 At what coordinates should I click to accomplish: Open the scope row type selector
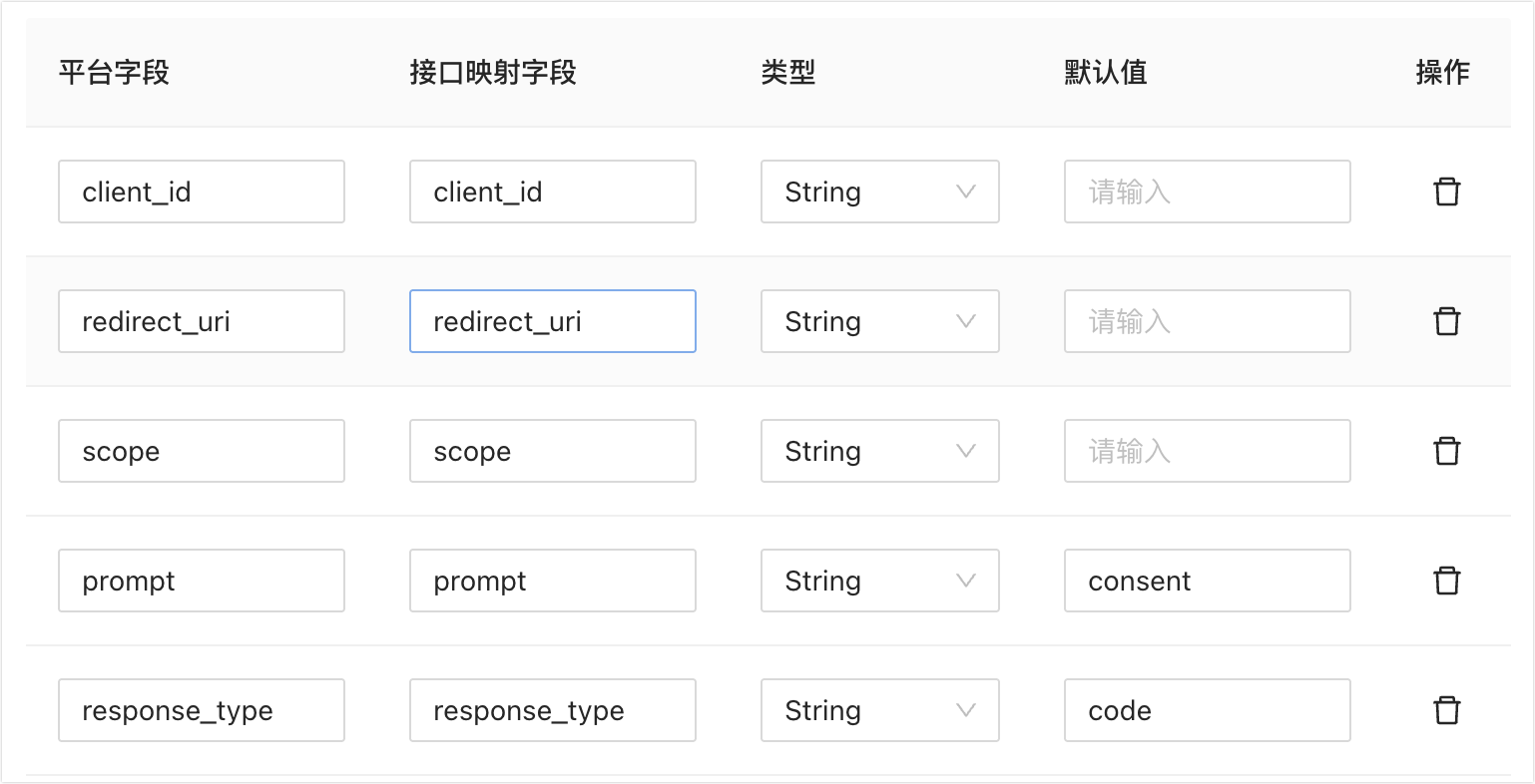[x=879, y=451]
